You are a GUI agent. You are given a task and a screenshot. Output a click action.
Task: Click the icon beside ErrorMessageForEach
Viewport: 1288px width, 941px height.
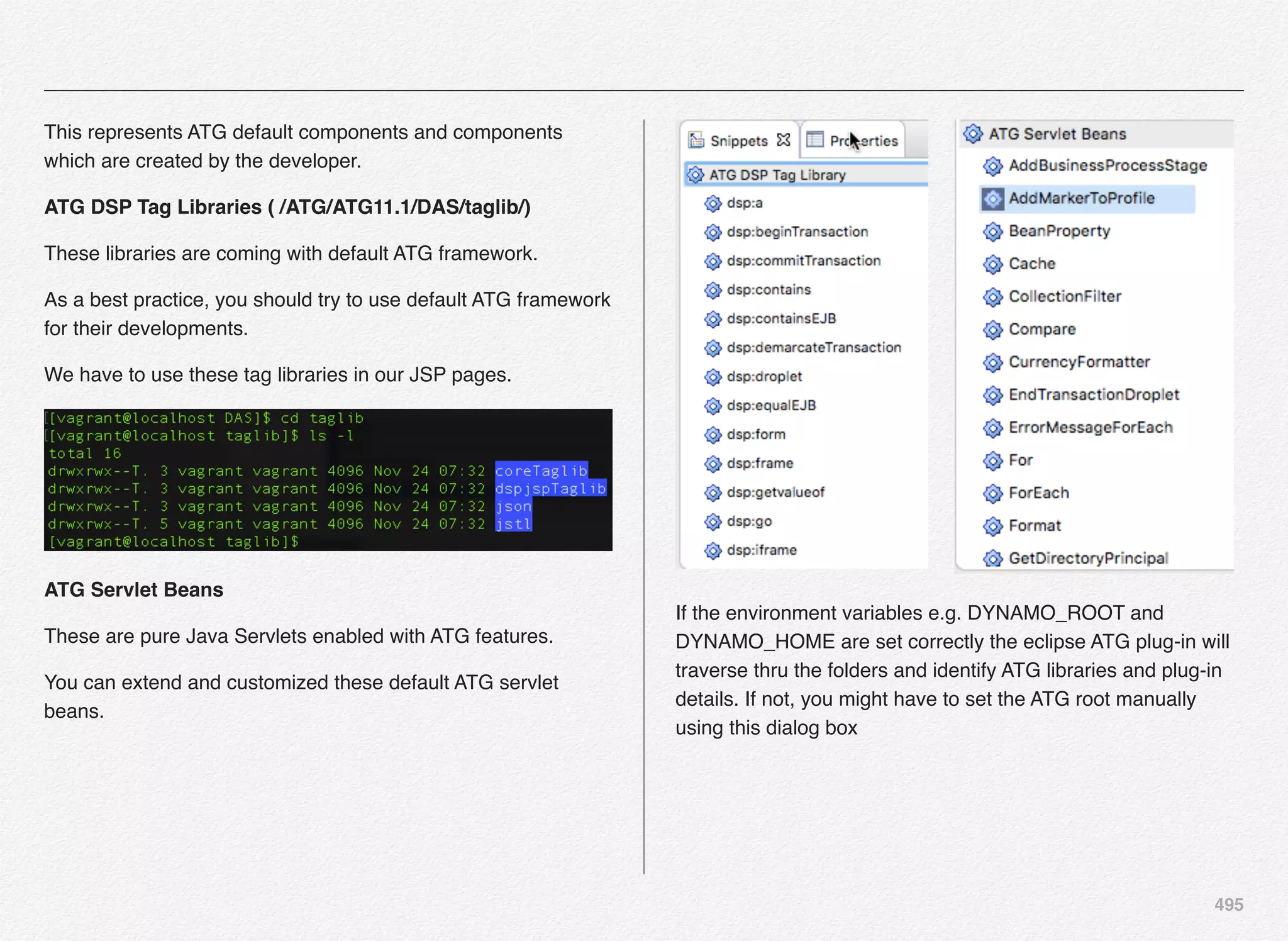coord(992,428)
